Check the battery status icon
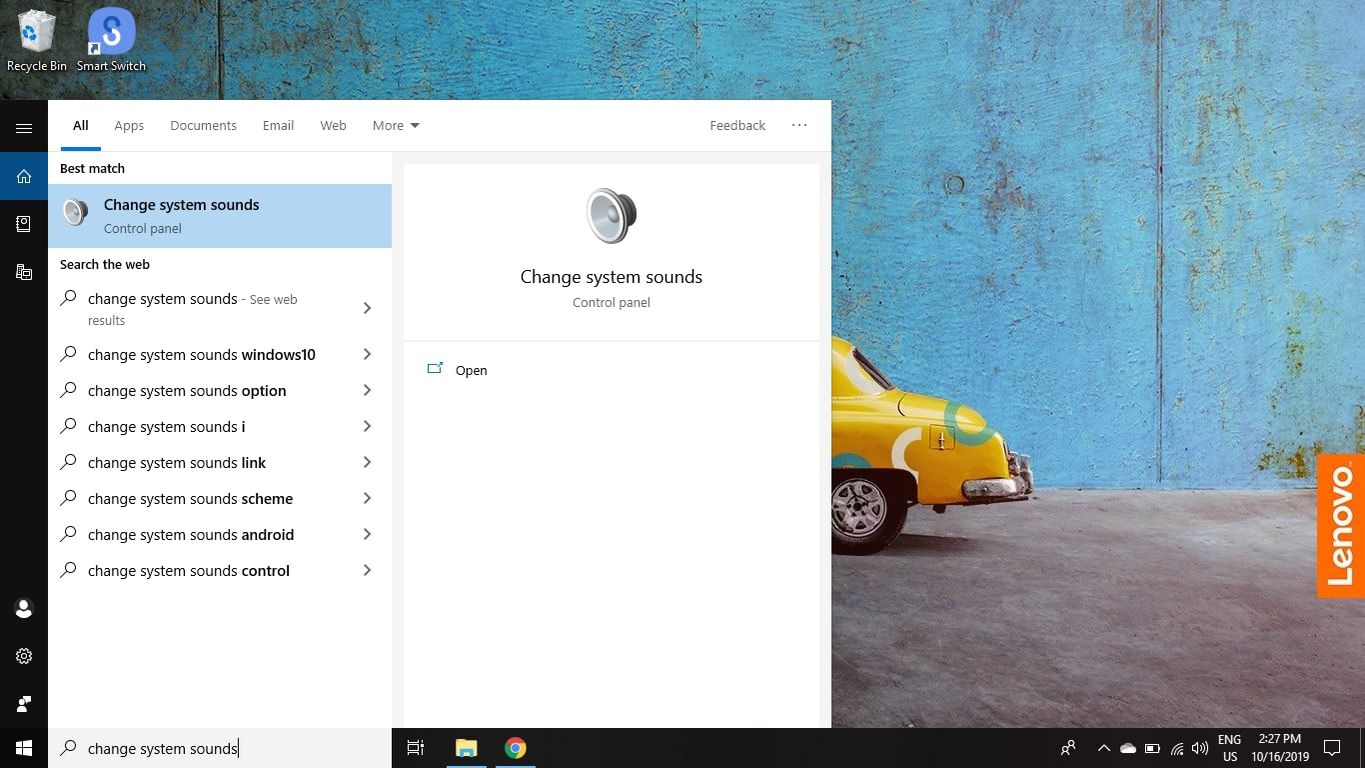This screenshot has height=768, width=1365. pyautogui.click(x=1152, y=748)
